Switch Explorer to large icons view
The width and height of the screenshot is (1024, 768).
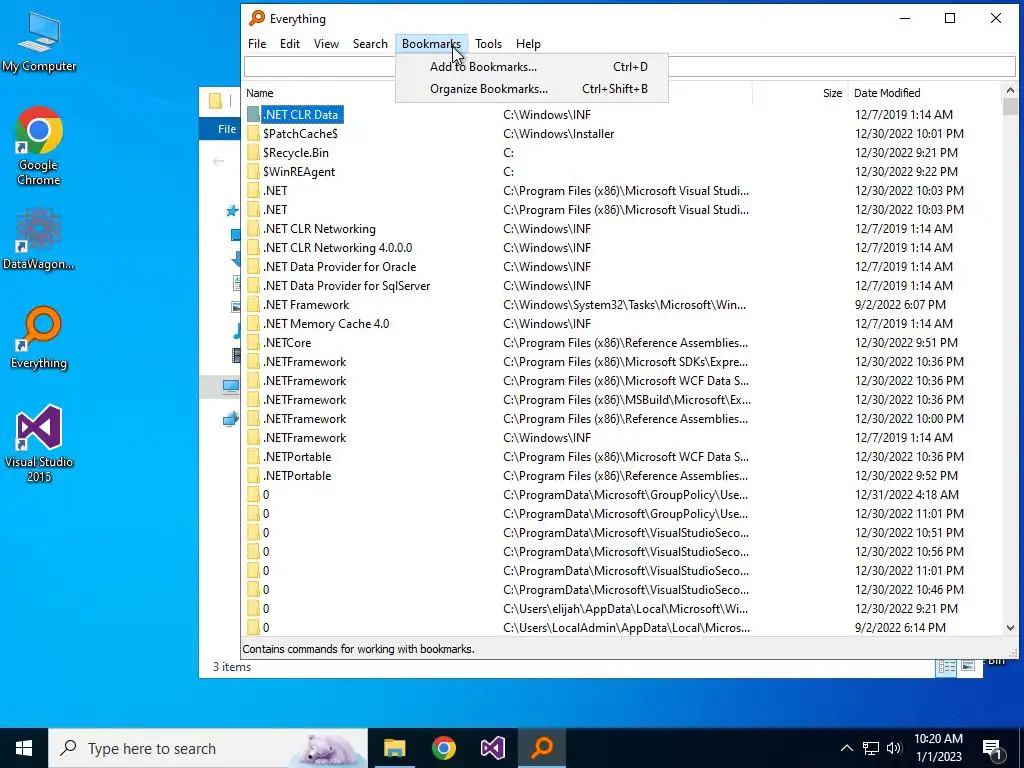[968, 667]
